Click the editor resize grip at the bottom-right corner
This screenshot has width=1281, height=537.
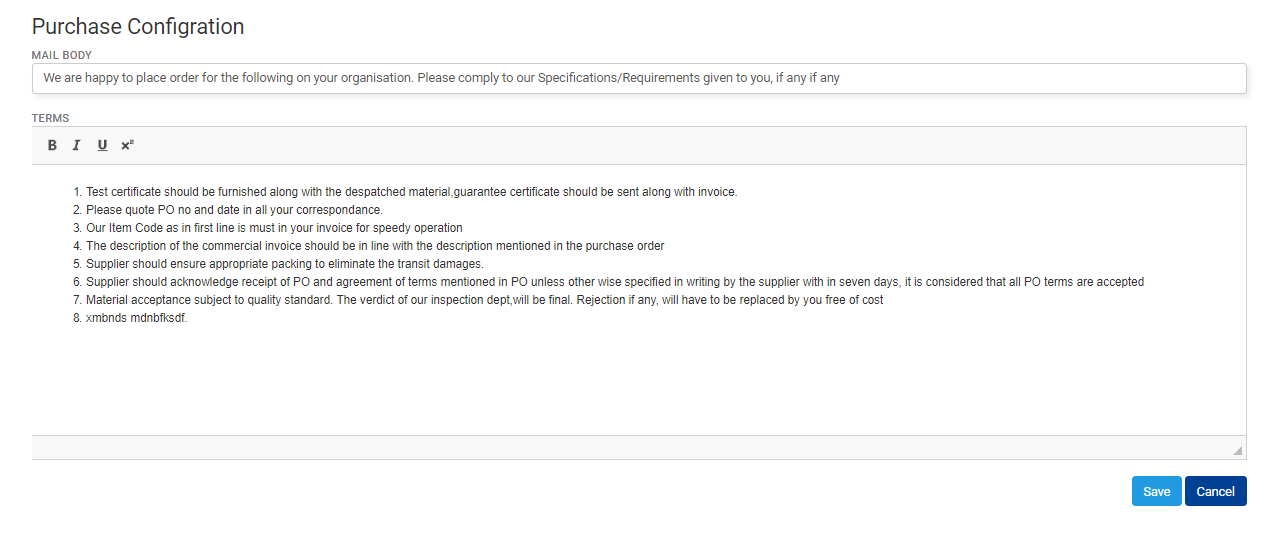point(1238,450)
